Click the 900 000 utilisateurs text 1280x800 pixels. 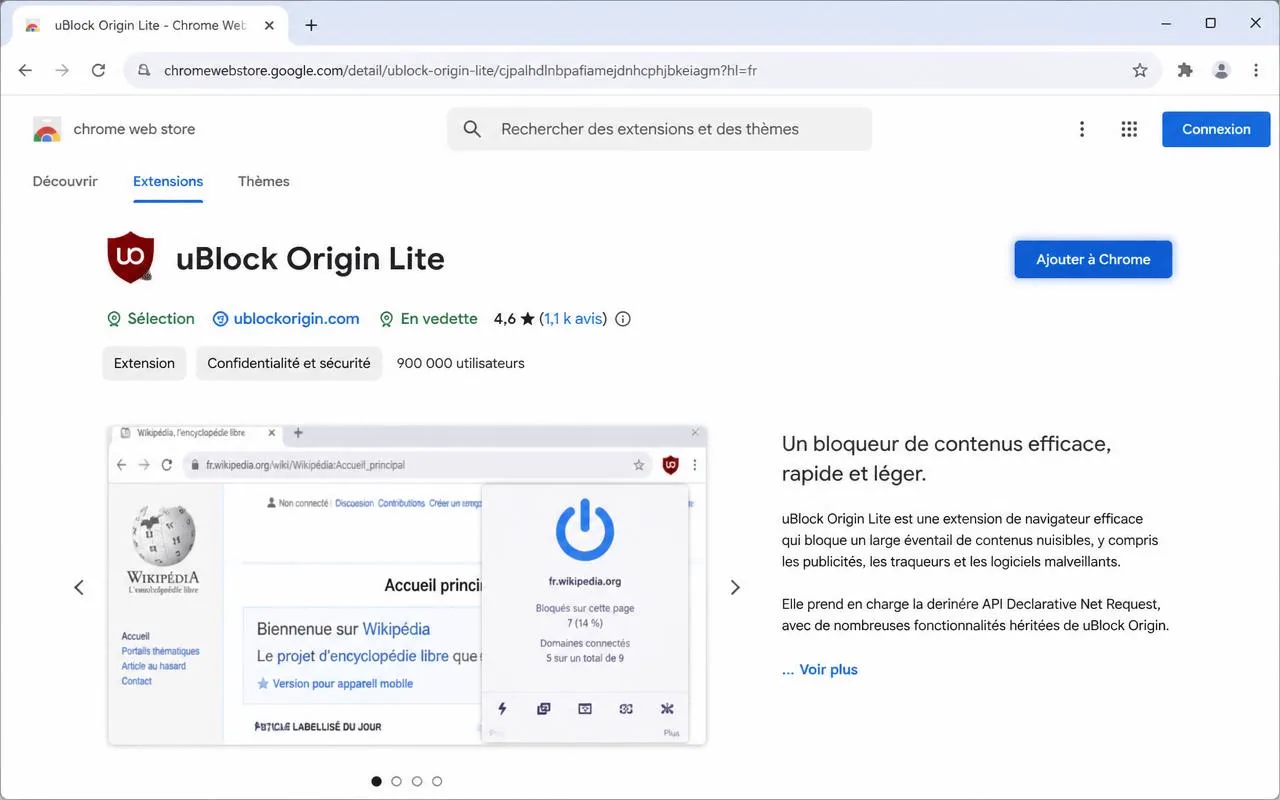460,363
